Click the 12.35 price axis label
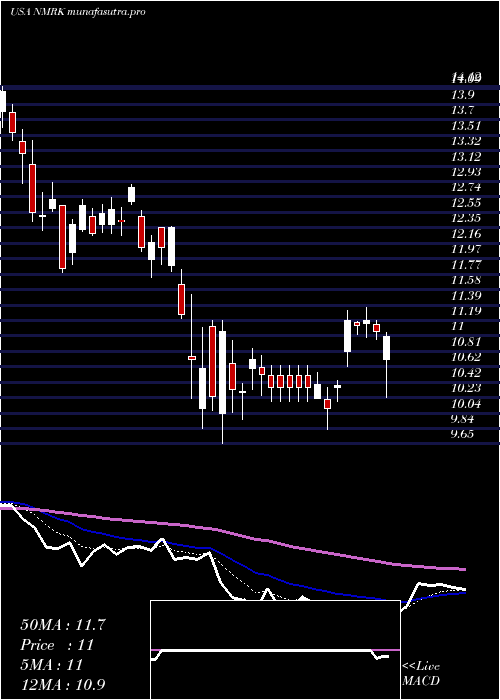Viewport: 500px width, 700px height. point(466,218)
